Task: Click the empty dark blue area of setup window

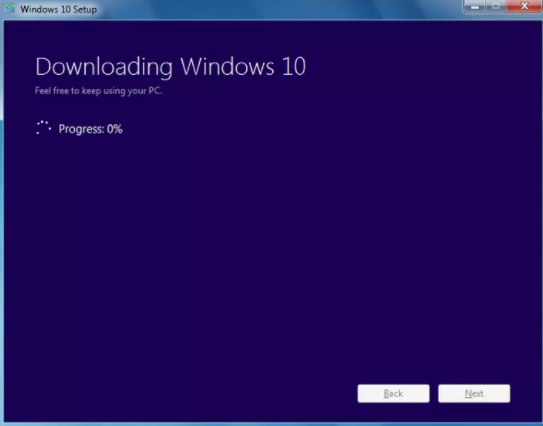Action: [270, 249]
